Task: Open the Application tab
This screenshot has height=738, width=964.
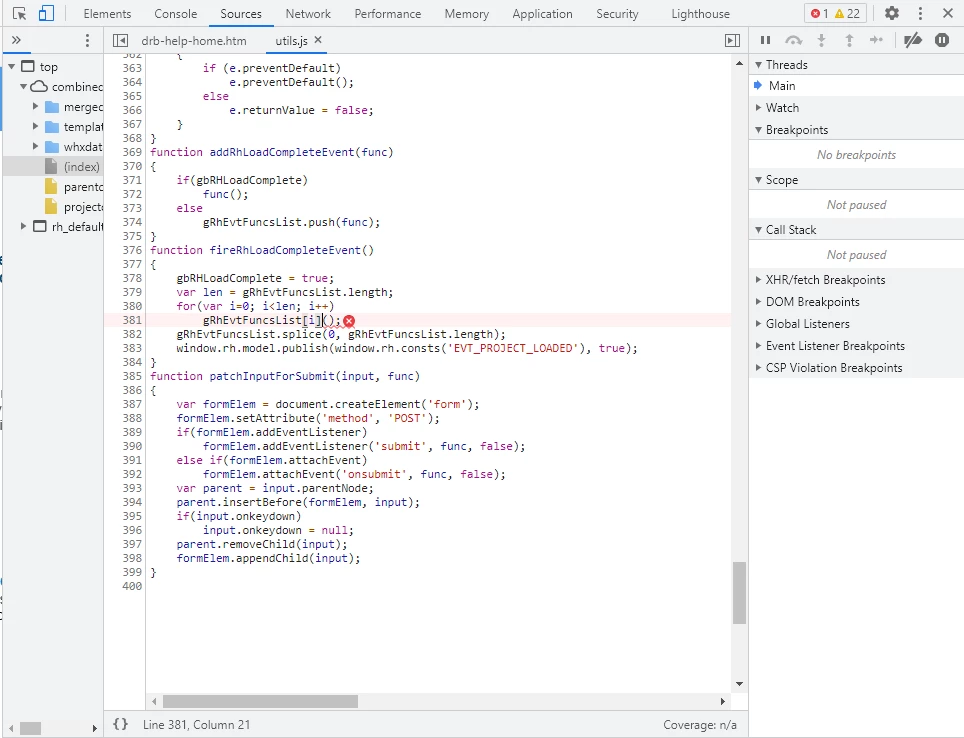Action: tap(542, 14)
